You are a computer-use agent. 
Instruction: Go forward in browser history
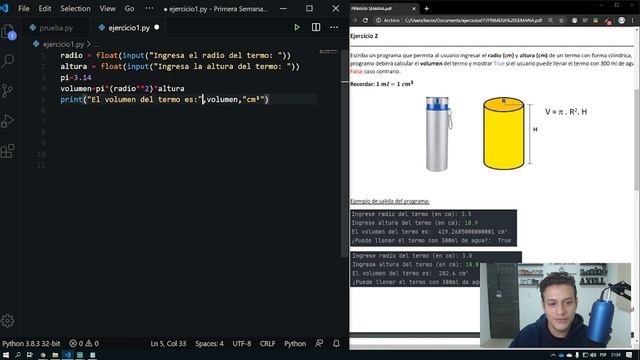pyautogui.click(x=354, y=20)
